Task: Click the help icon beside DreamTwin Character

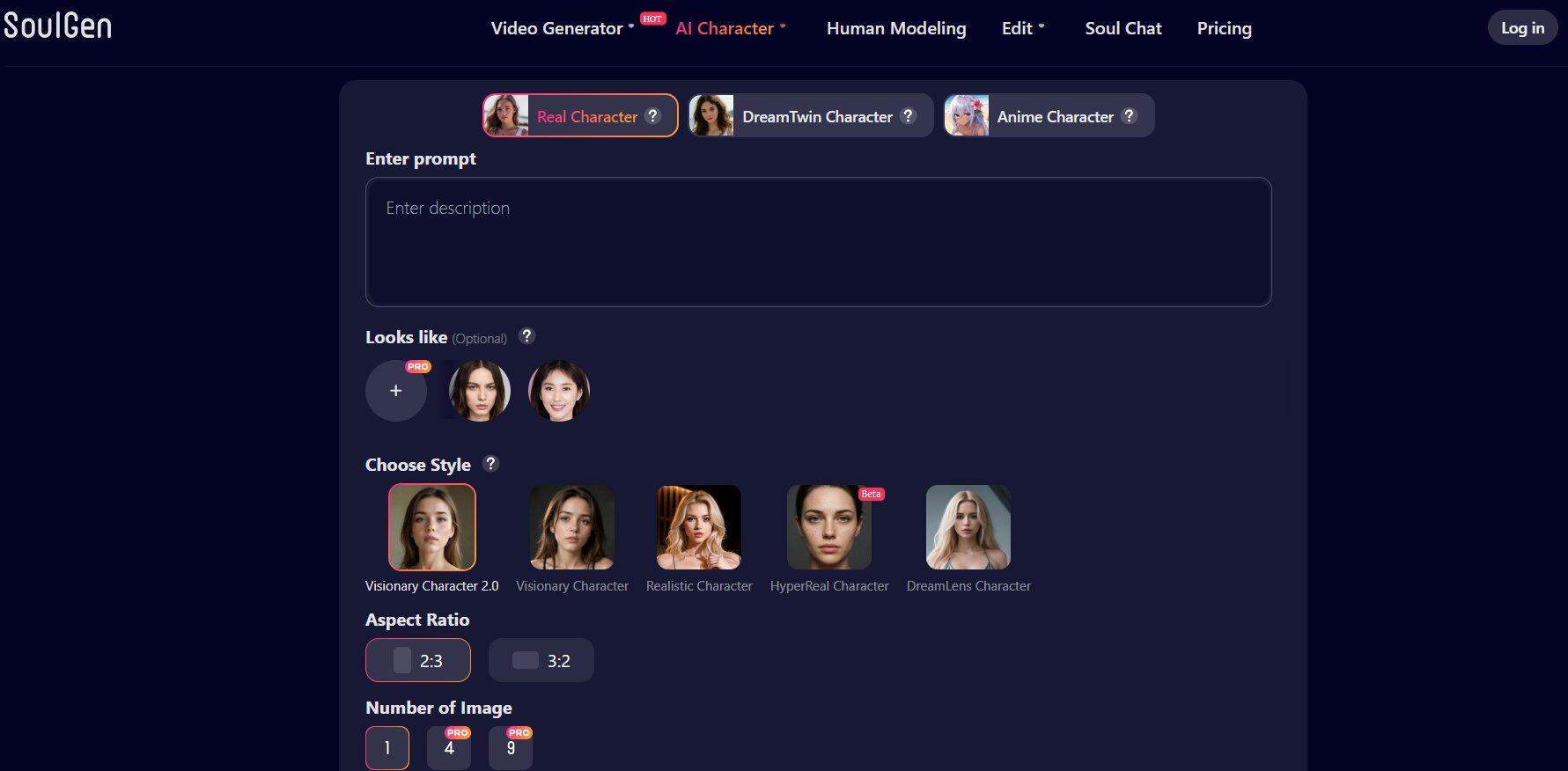Action: click(908, 116)
